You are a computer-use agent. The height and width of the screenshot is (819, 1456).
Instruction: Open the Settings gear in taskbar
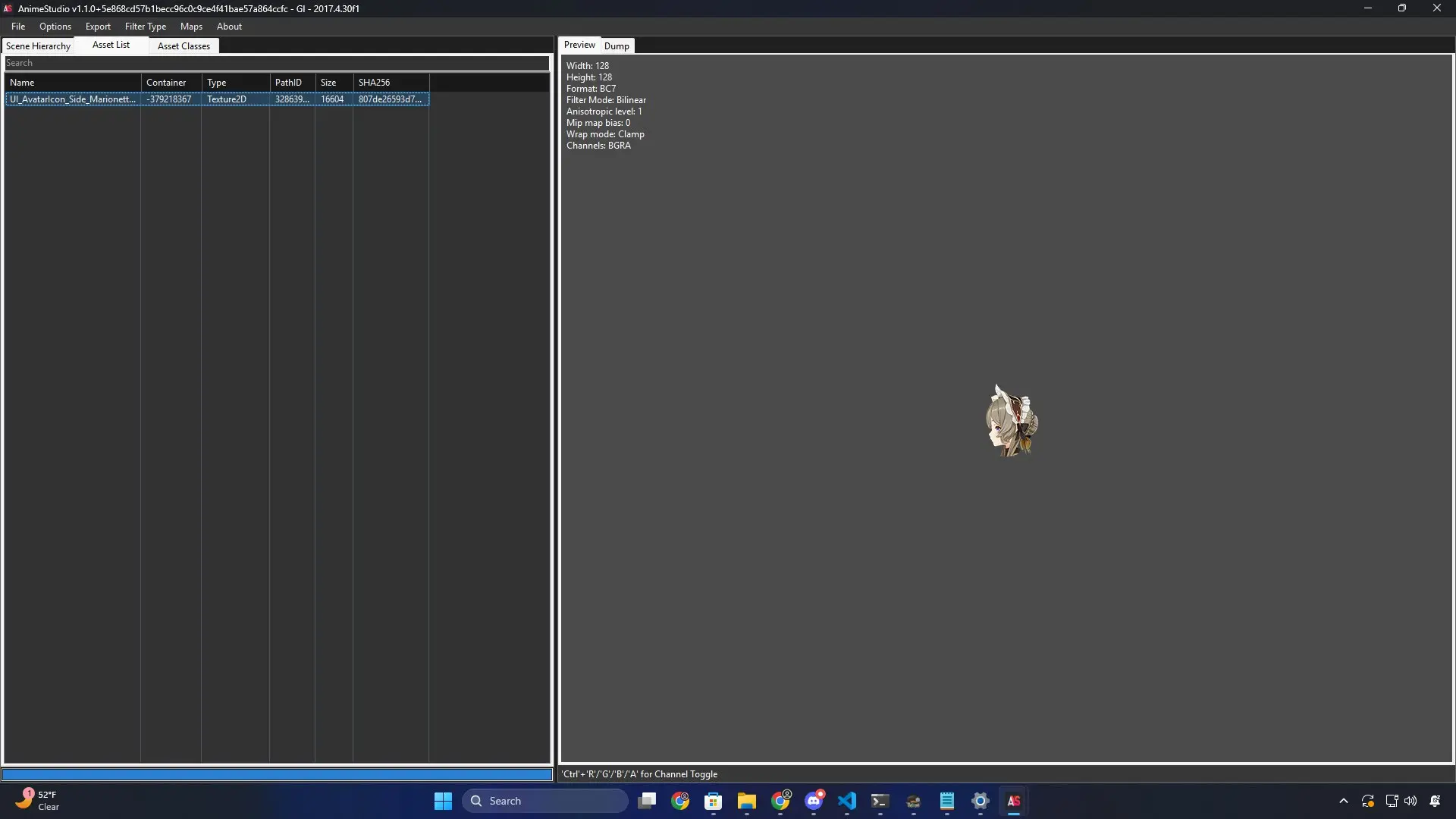pyautogui.click(x=981, y=801)
